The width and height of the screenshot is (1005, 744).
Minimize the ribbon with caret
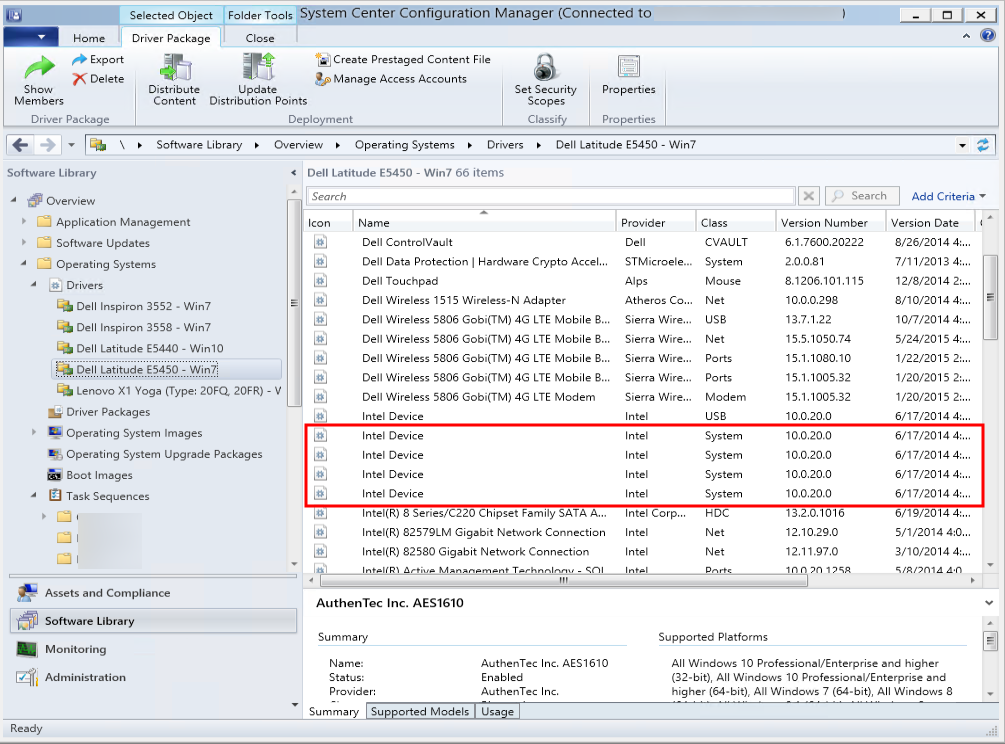pyautogui.click(x=966, y=37)
